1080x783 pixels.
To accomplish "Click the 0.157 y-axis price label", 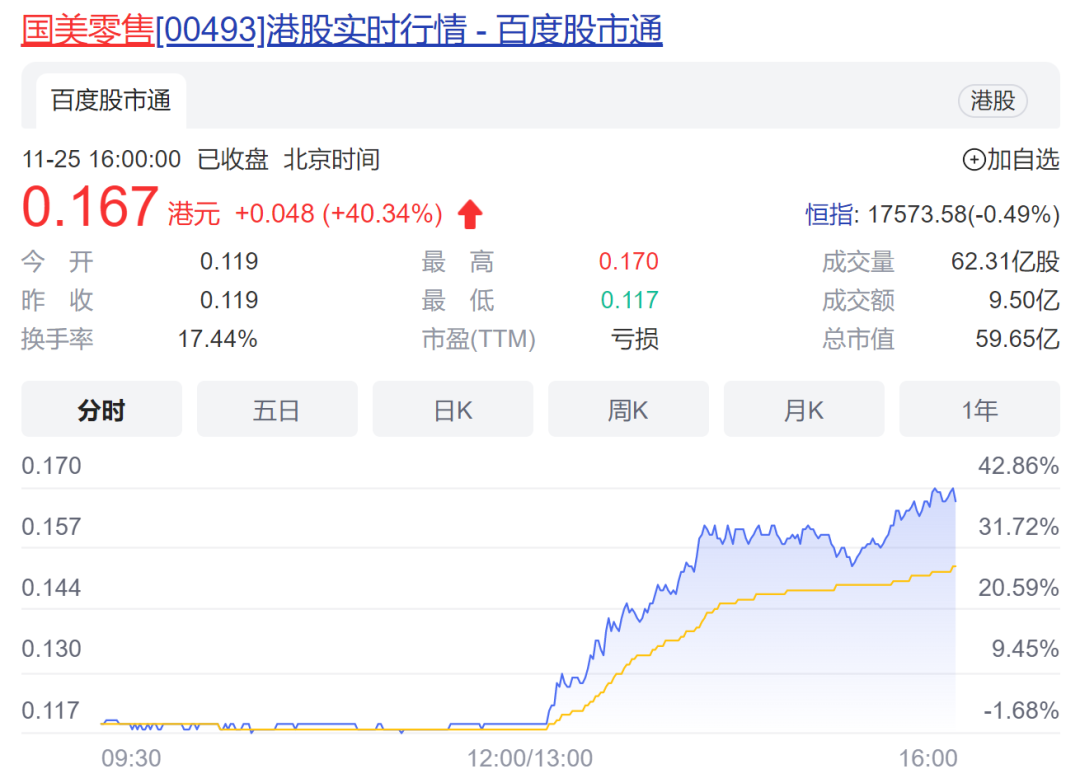I will tap(52, 528).
